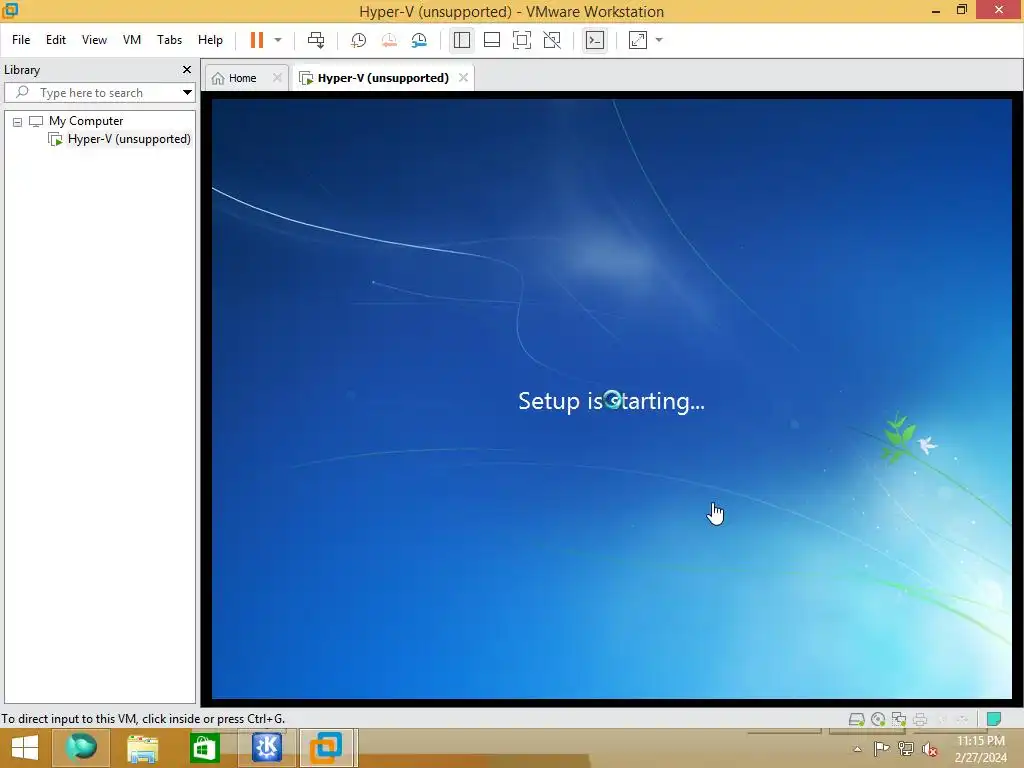Viewport: 1024px width, 768px height.
Task: Open the dropdown arrow next to Pause
Action: tap(278, 40)
